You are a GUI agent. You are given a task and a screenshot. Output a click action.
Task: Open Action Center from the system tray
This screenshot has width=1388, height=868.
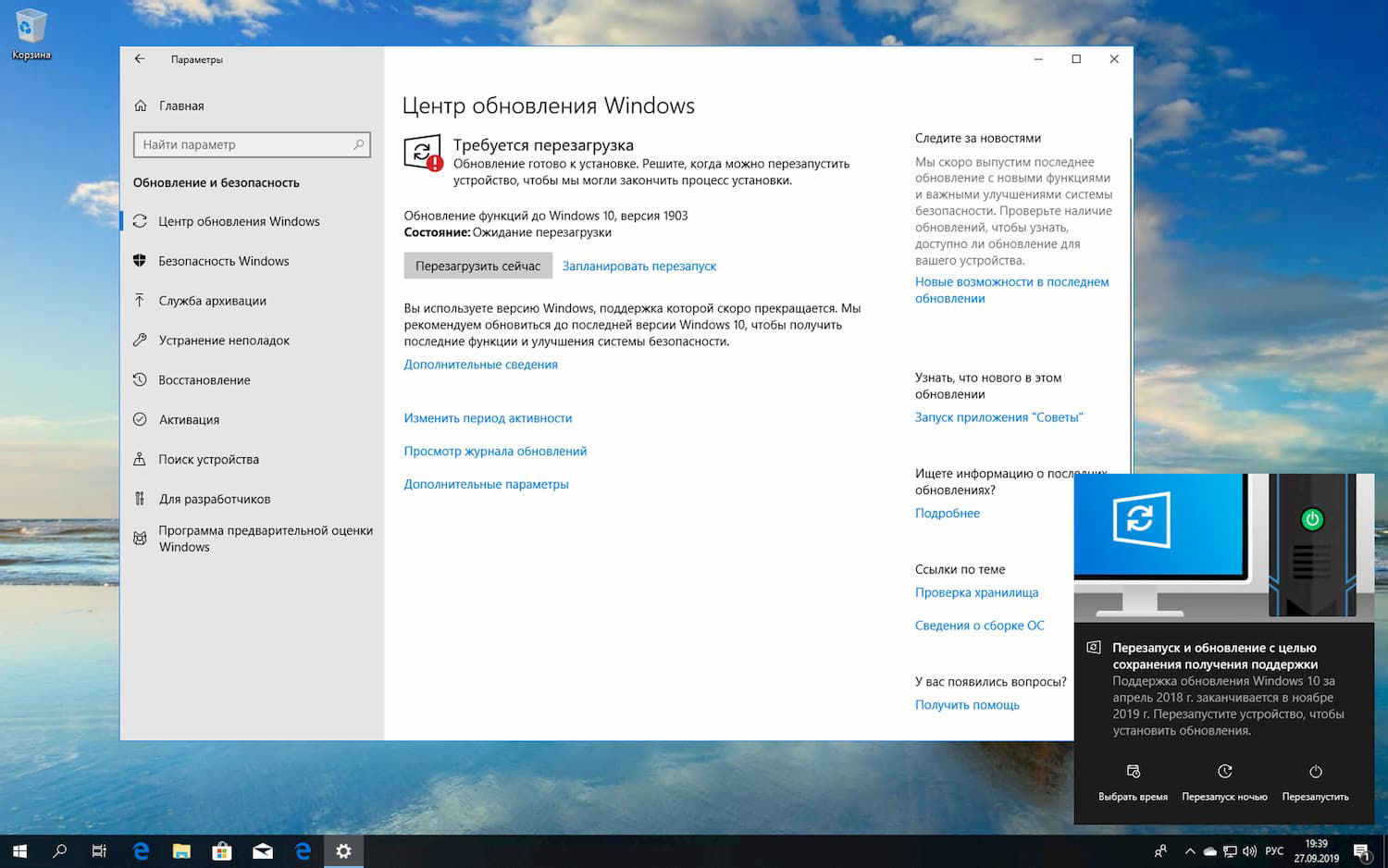1360,849
